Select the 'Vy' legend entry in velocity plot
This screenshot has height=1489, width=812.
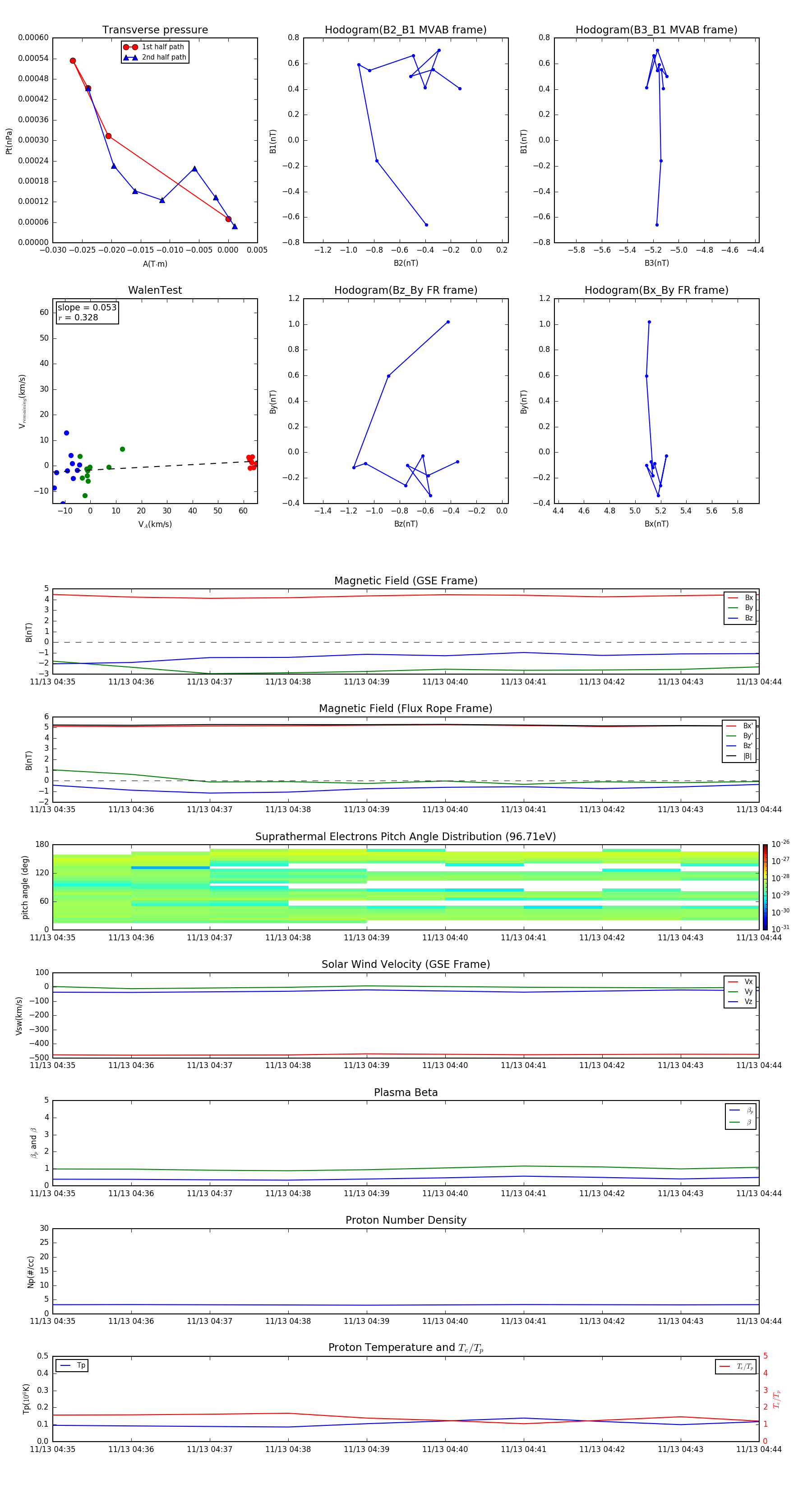[x=740, y=991]
